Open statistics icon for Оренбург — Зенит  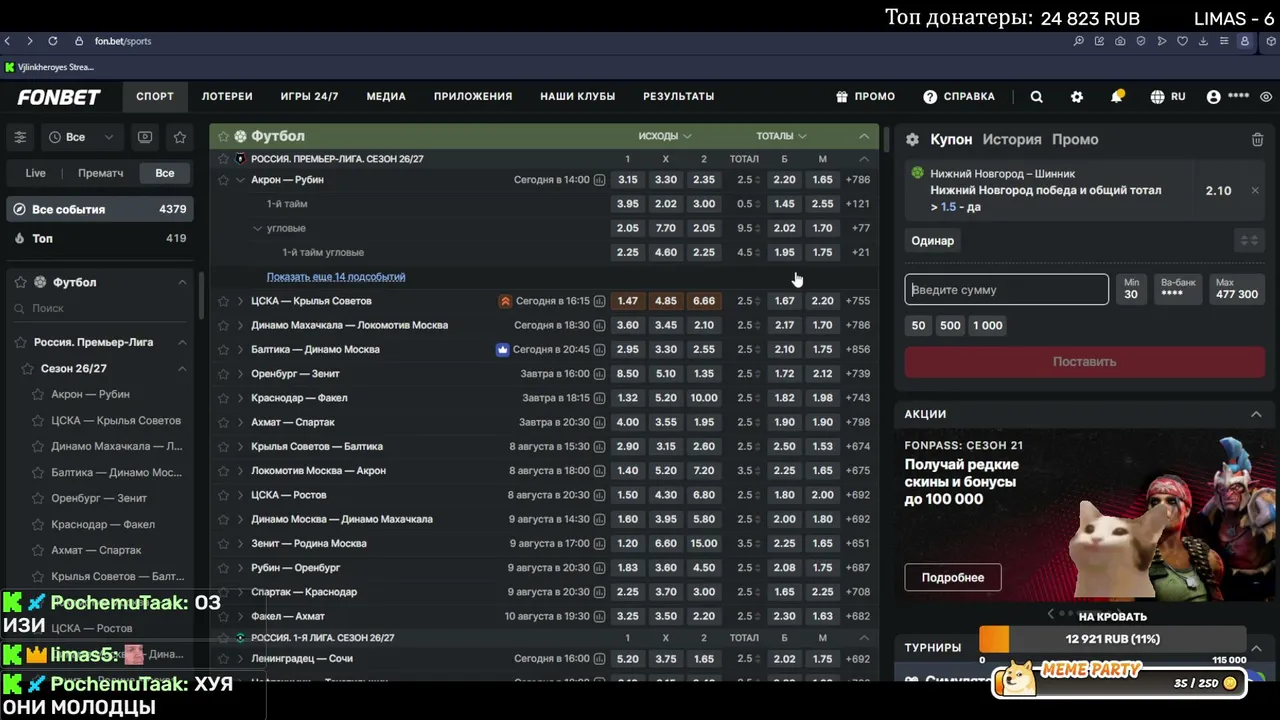point(599,374)
